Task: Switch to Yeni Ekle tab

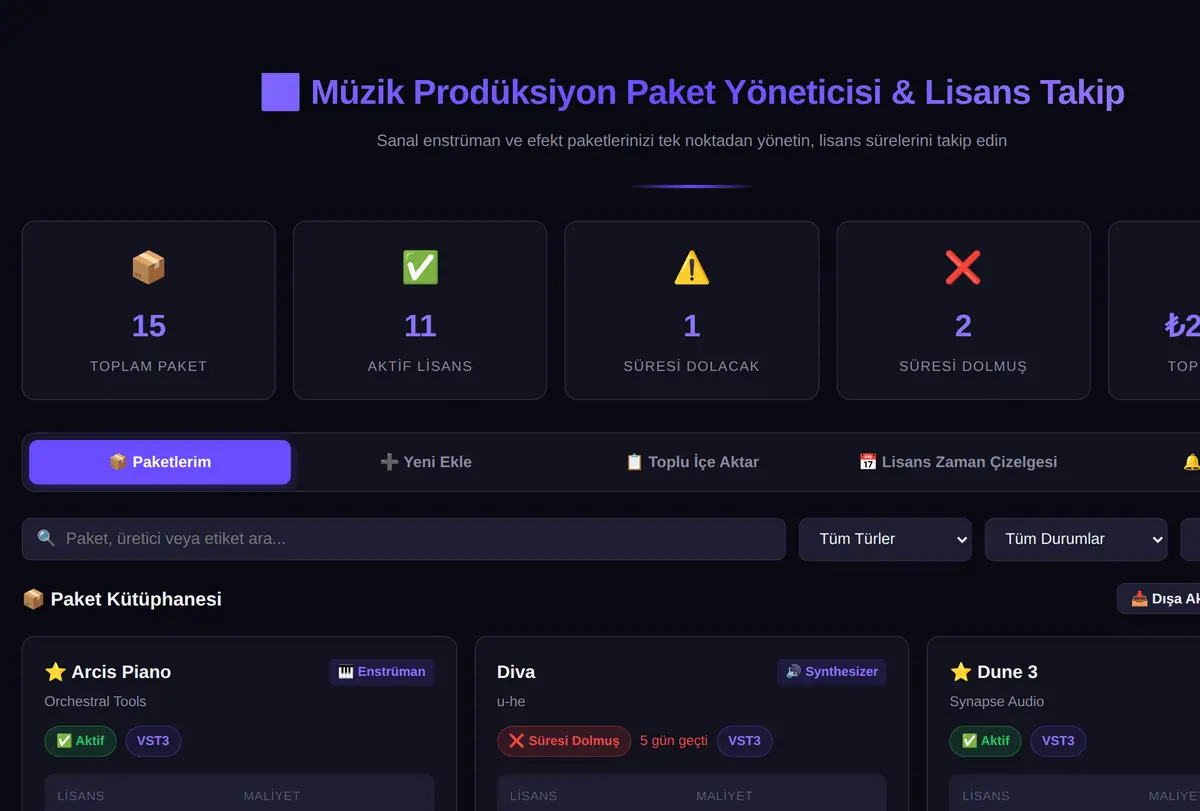Action: coord(426,462)
